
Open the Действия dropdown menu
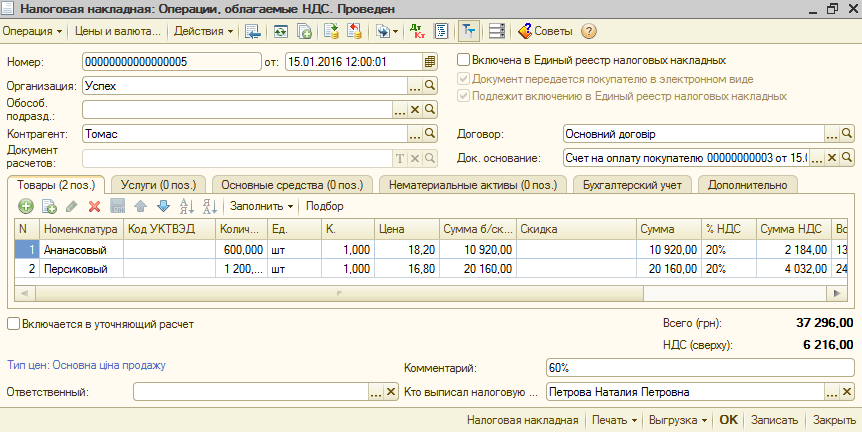coord(203,31)
